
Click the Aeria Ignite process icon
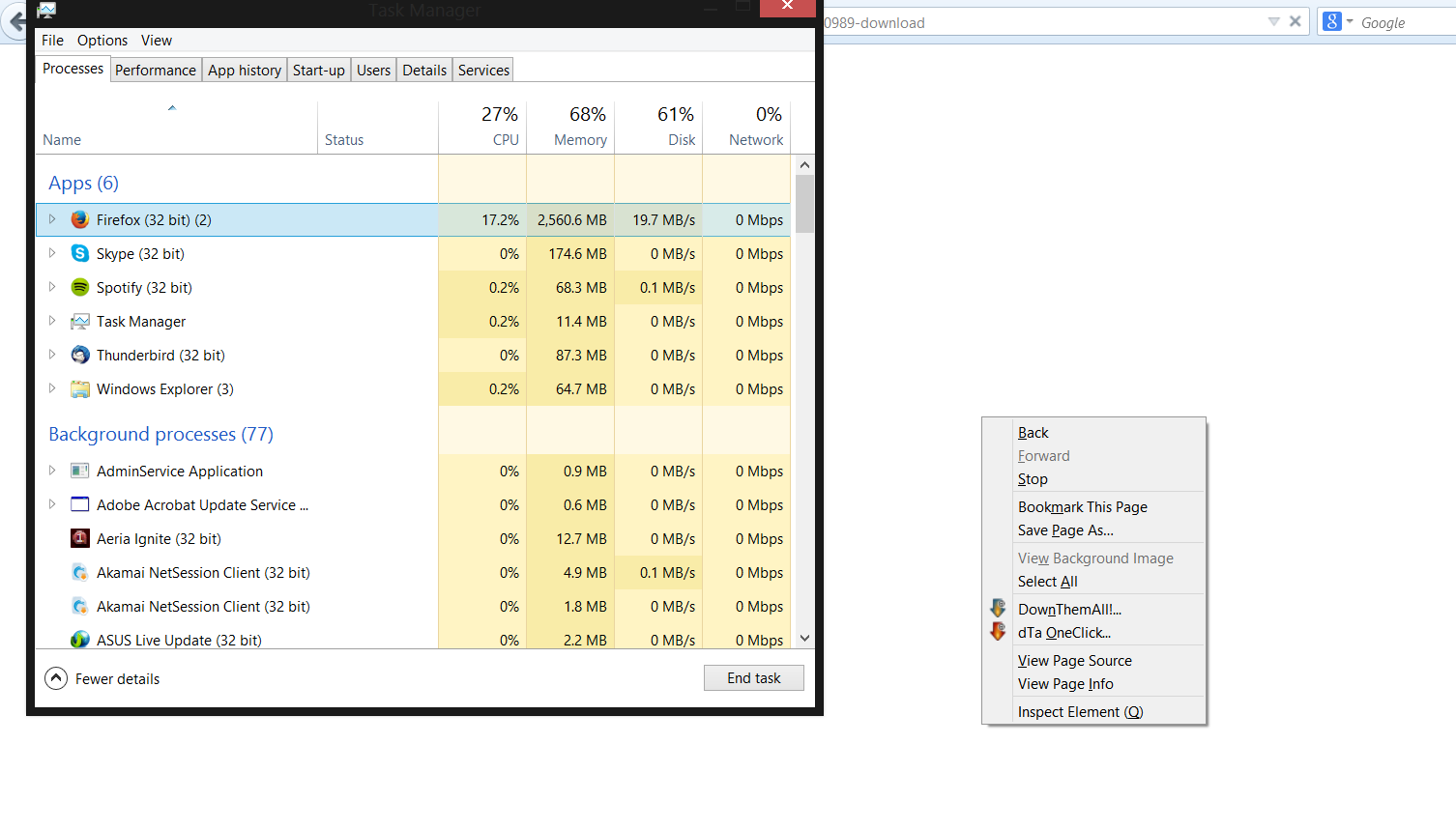[x=80, y=539]
